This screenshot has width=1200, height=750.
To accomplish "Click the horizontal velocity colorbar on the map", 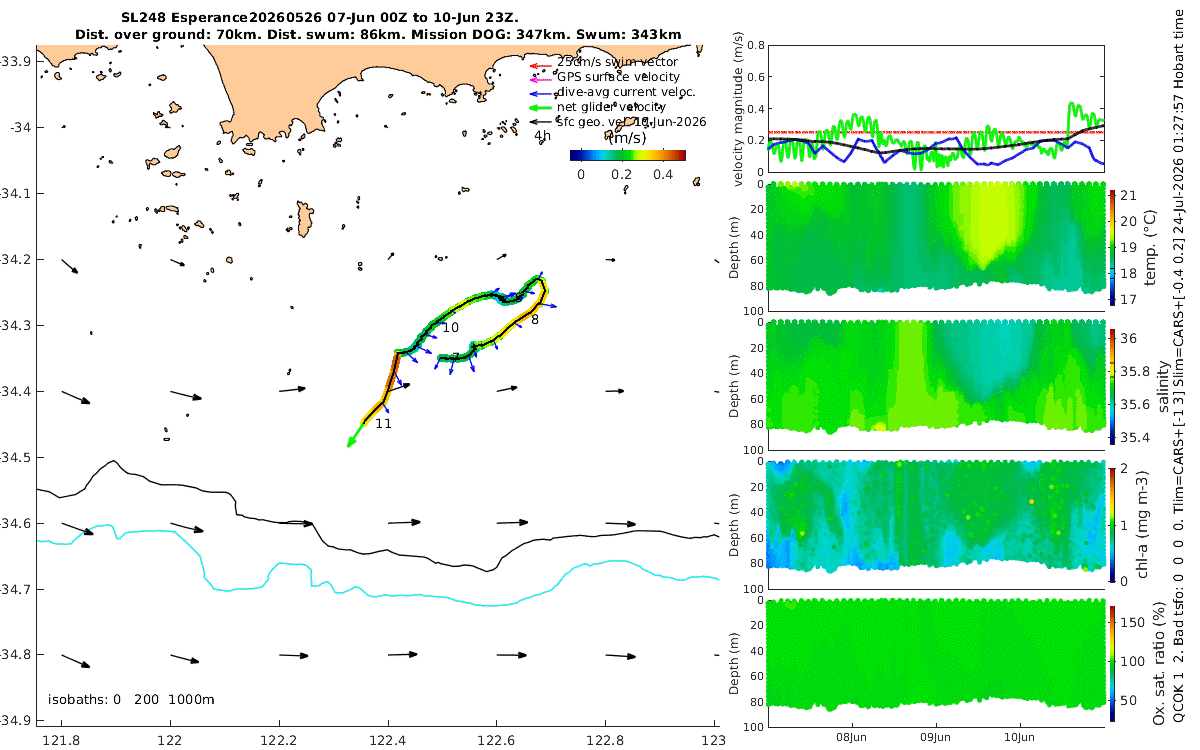I will coord(628,155).
